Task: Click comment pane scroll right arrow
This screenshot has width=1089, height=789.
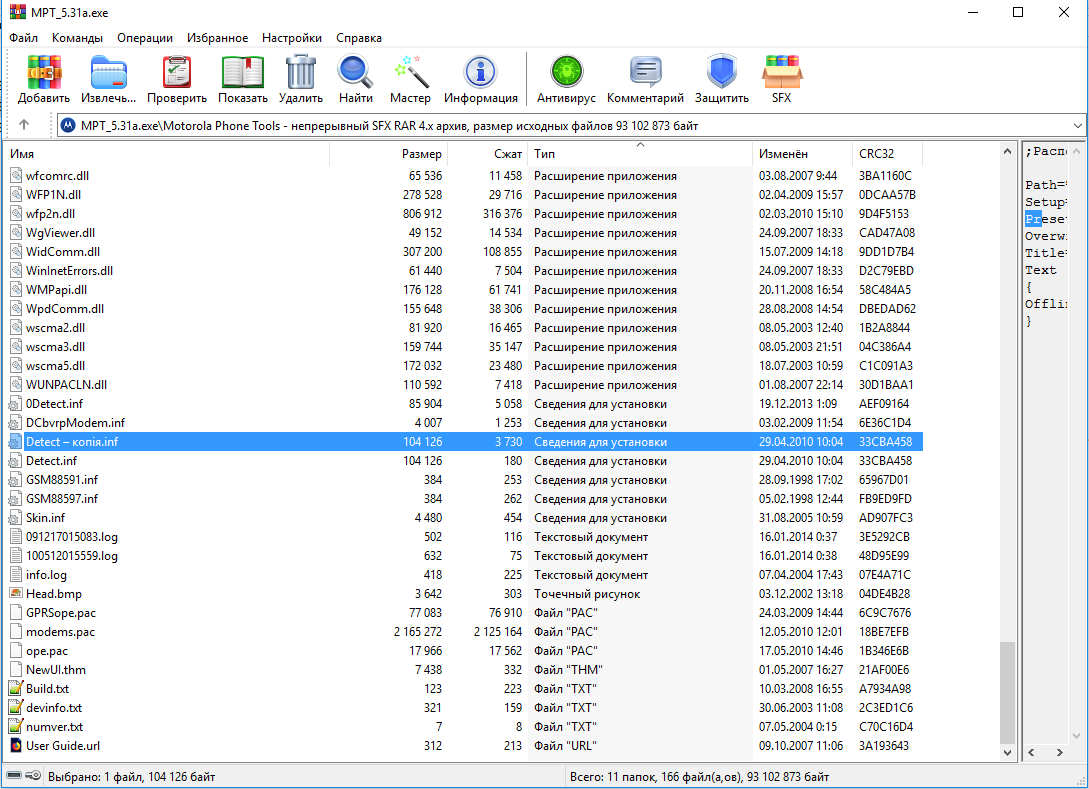Action: click(x=1059, y=752)
